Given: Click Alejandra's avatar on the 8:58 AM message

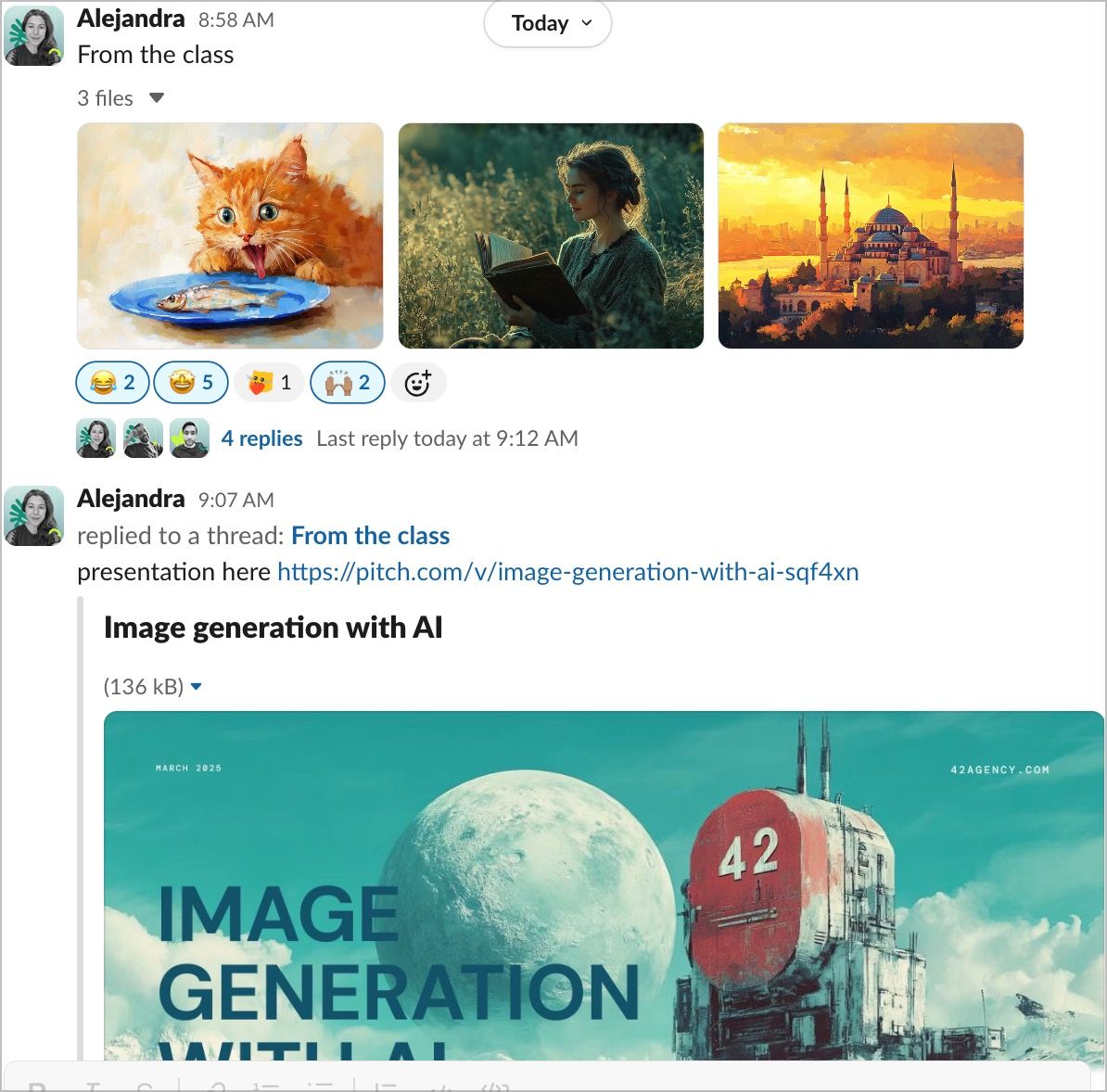Looking at the screenshot, I should [x=34, y=35].
